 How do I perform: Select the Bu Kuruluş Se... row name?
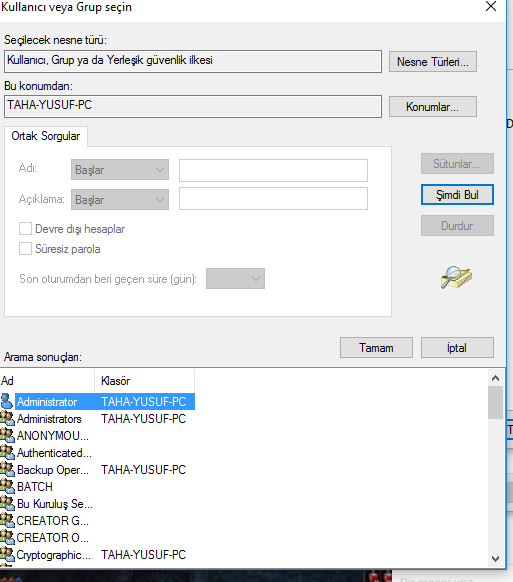tap(55, 504)
